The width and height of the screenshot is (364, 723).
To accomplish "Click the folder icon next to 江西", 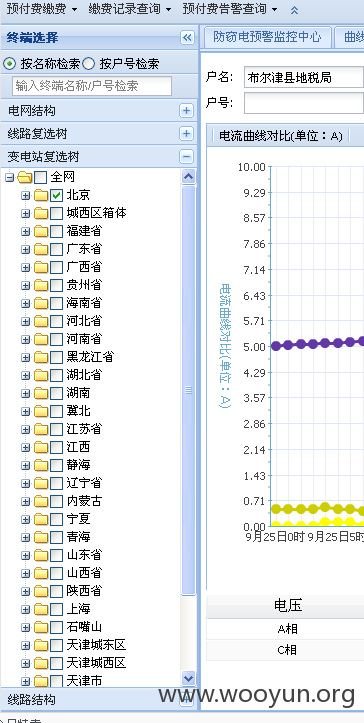I will tap(41, 447).
